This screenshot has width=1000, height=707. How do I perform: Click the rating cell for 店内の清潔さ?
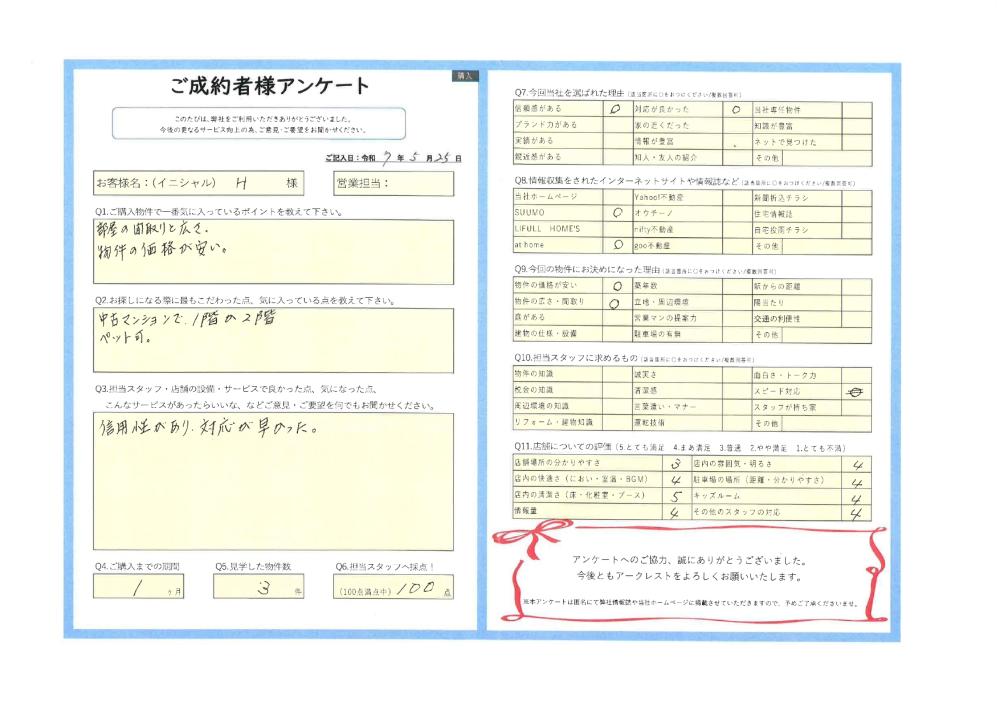(x=677, y=495)
